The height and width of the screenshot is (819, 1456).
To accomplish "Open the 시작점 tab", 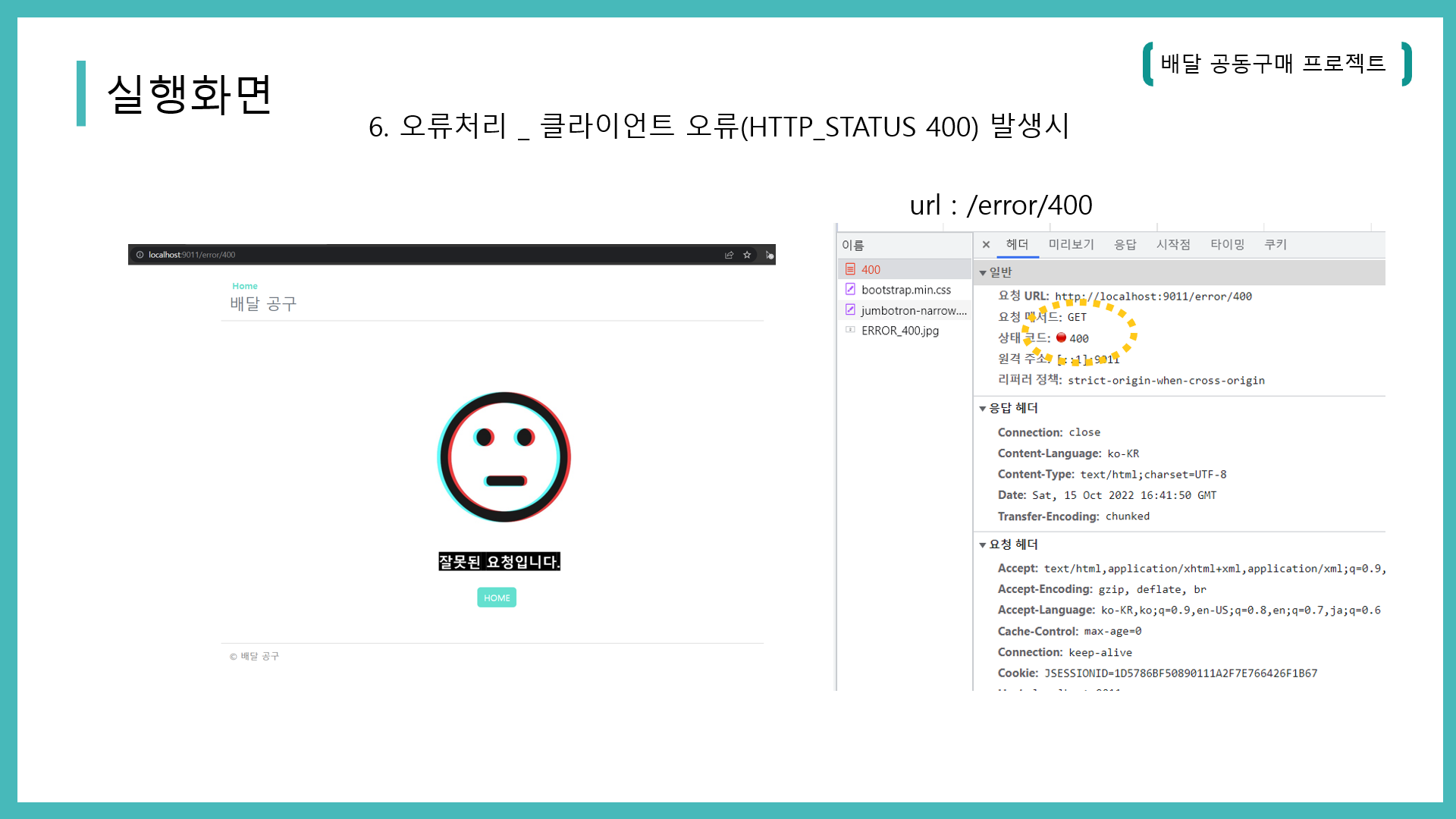I will coord(1172,244).
